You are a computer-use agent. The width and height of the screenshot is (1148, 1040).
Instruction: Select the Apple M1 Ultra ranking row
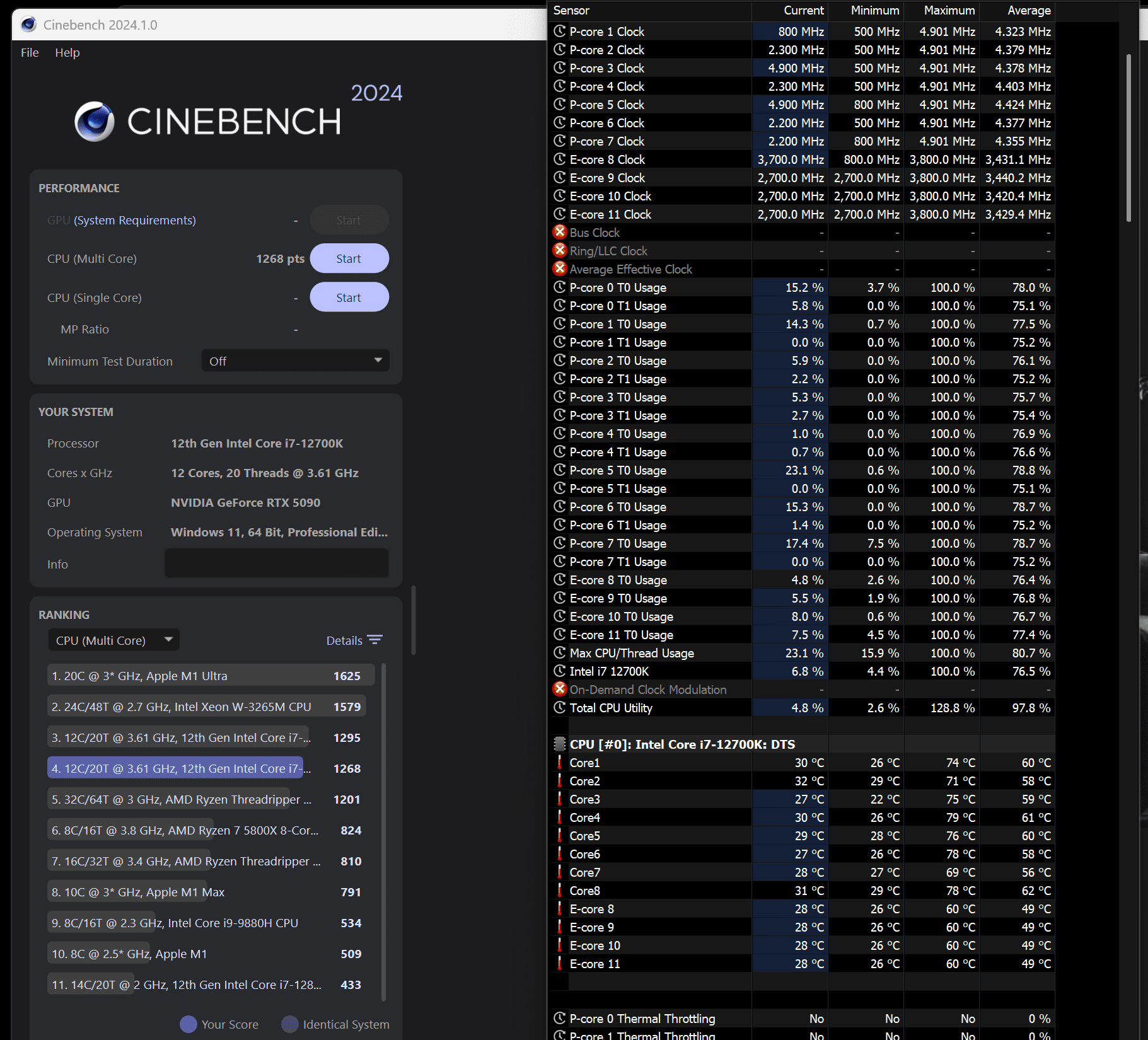click(x=211, y=676)
